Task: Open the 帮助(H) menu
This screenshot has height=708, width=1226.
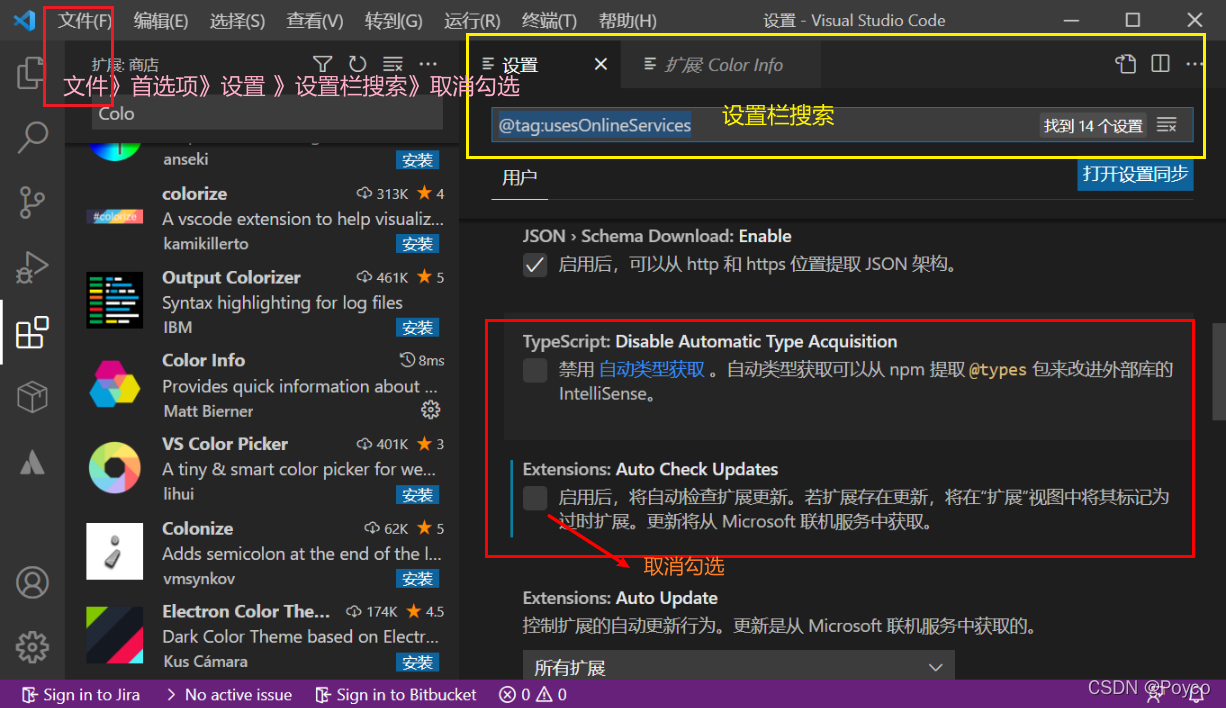Action: point(628,21)
